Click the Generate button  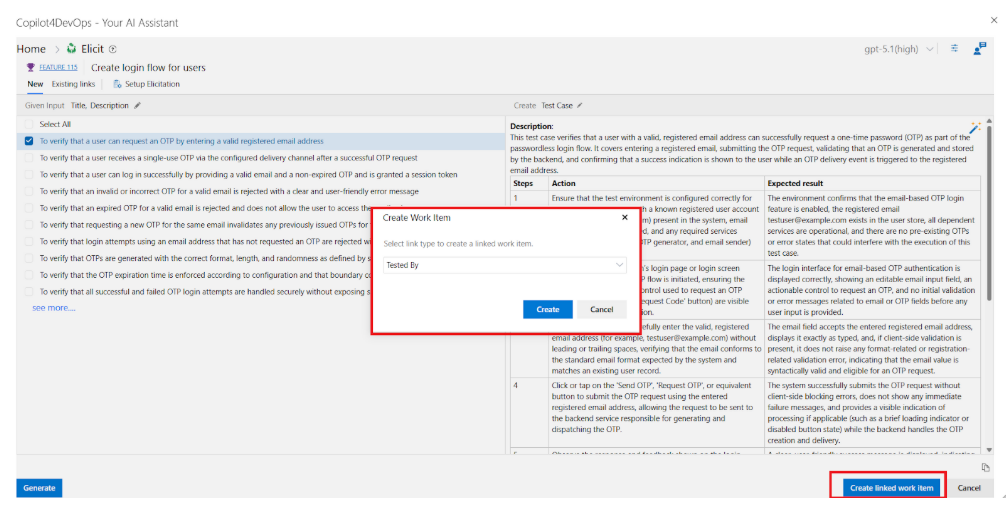pyautogui.click(x=39, y=488)
